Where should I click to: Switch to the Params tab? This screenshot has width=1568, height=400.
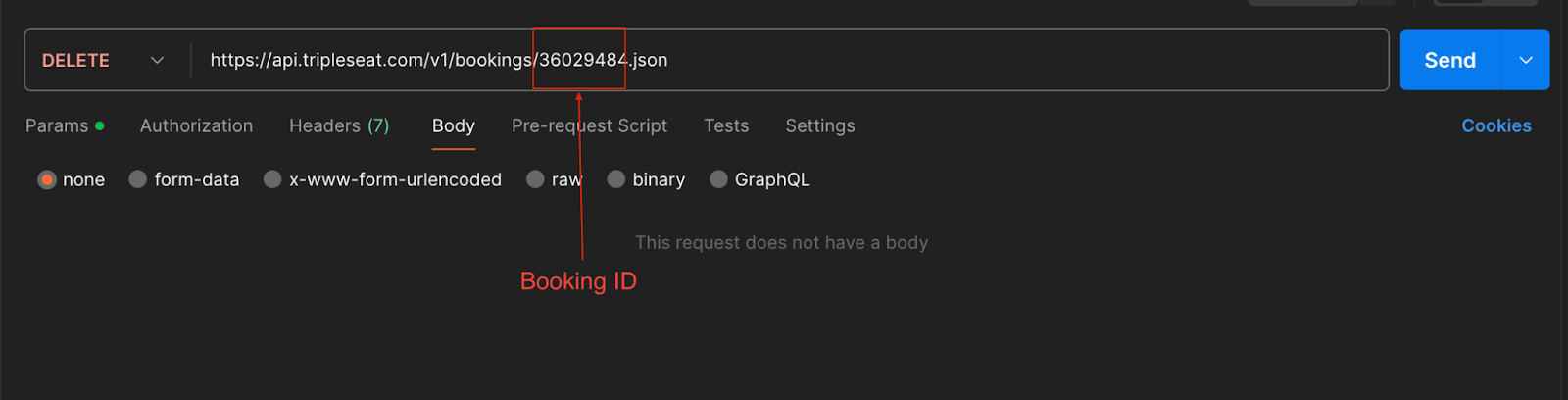click(x=57, y=125)
